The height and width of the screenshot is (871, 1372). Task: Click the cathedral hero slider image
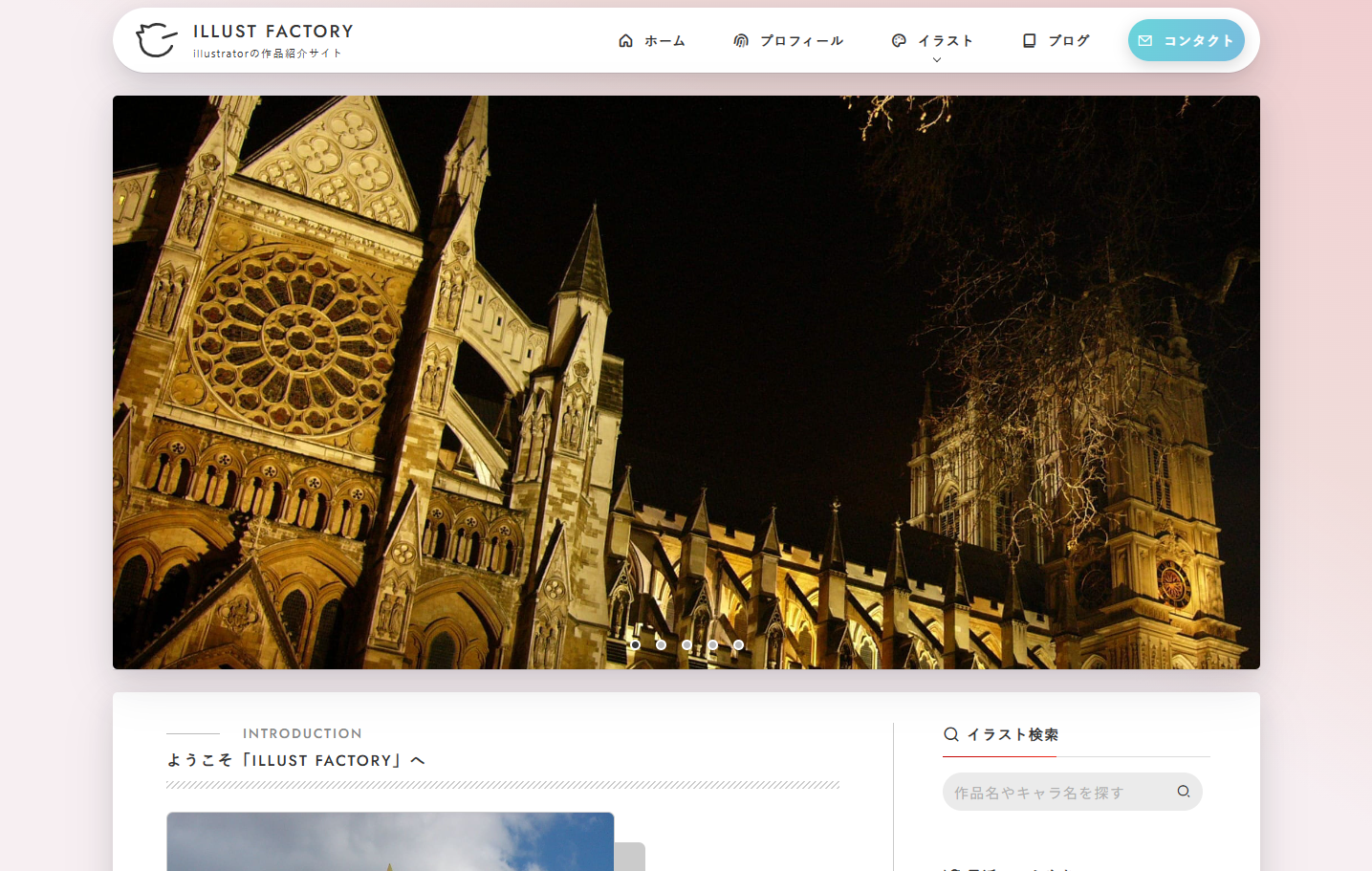coord(686,382)
